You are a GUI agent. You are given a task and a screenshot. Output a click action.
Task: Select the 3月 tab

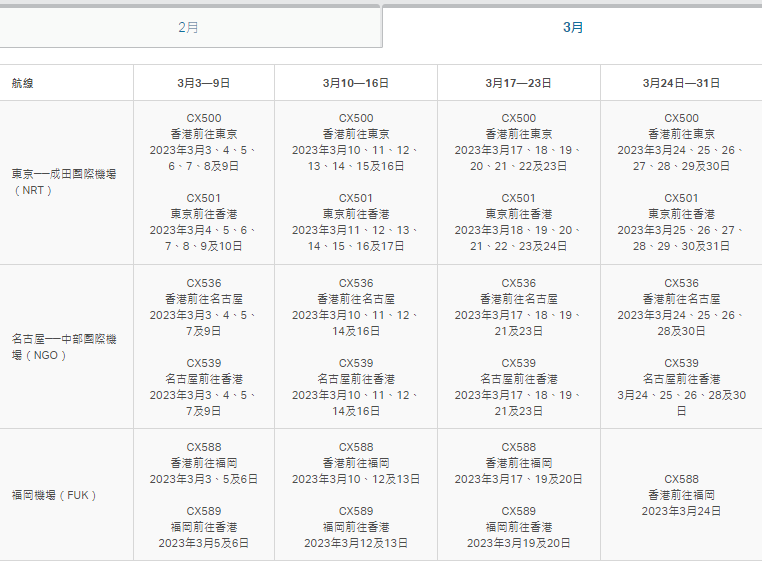(x=573, y=27)
